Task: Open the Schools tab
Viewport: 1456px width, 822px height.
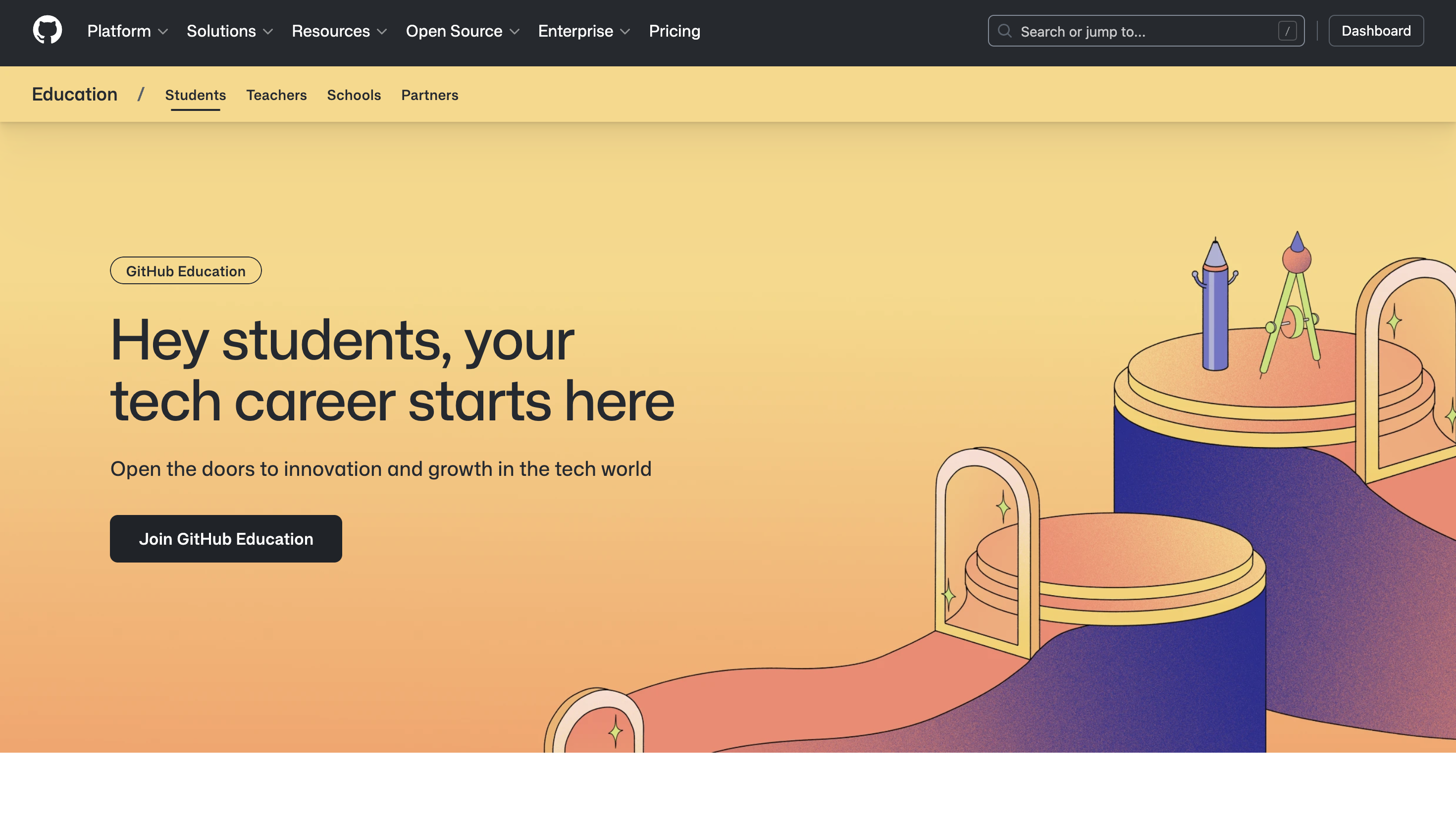Action: coord(354,95)
